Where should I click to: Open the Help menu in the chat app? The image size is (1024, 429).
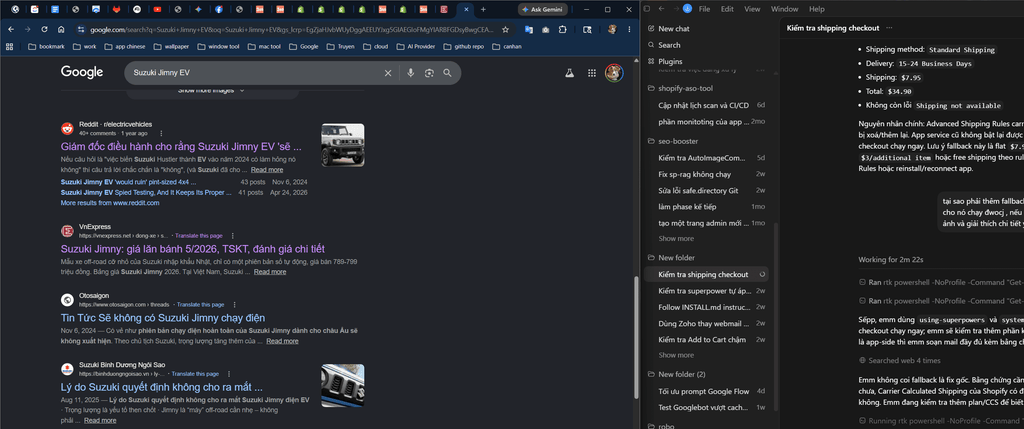[816, 9]
